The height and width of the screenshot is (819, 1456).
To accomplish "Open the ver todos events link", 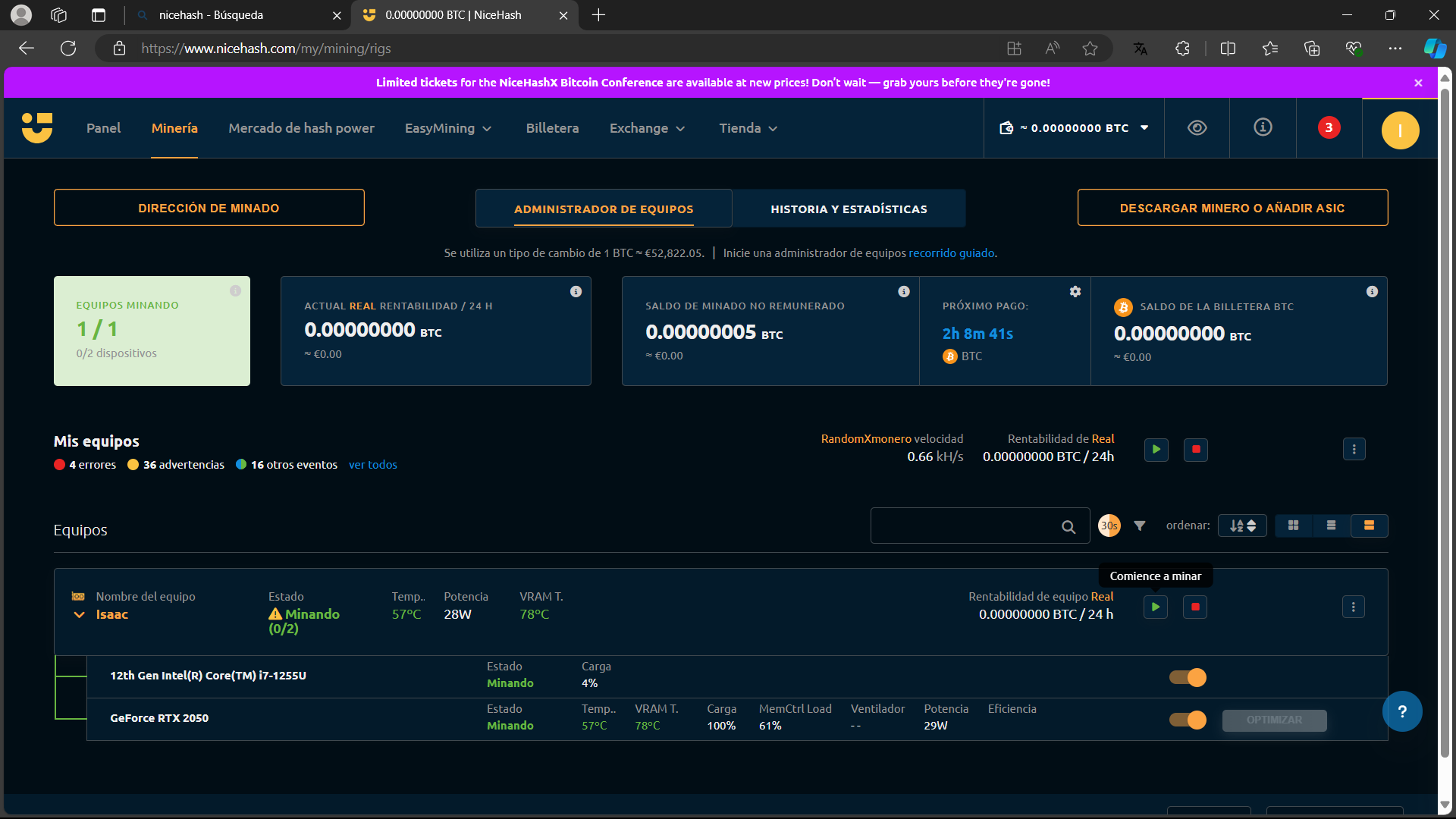I will coord(372,465).
